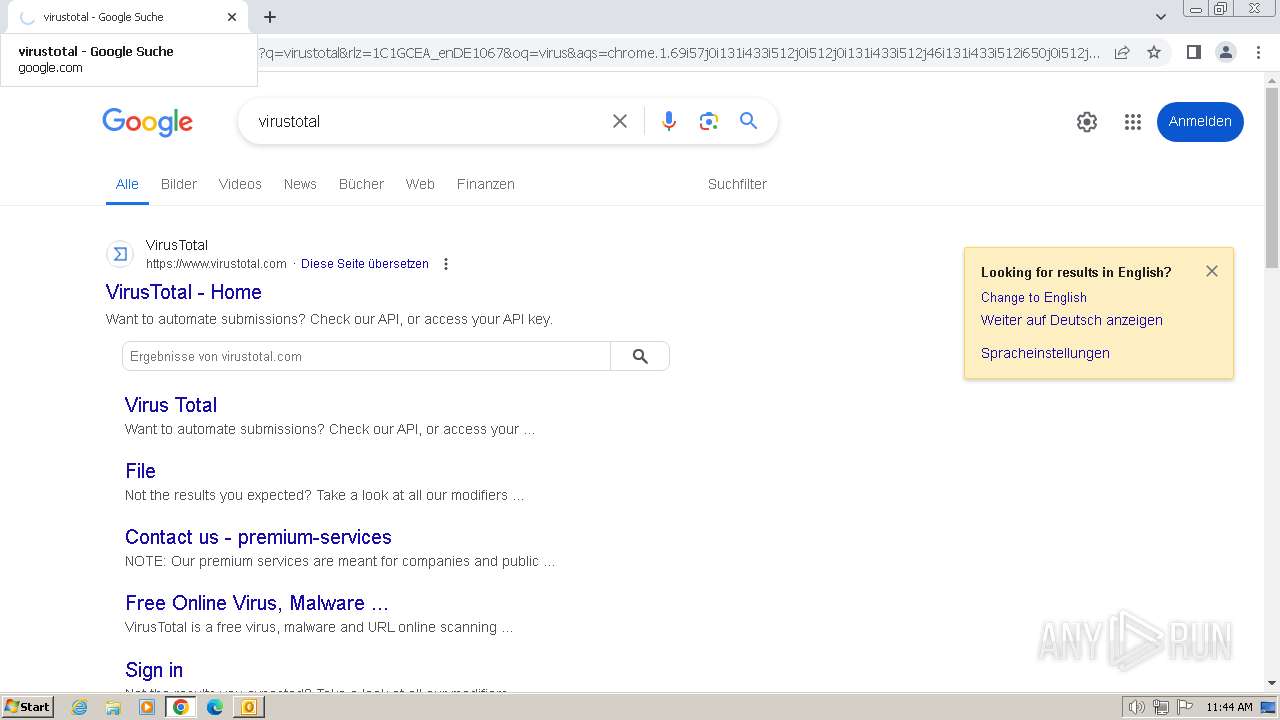Image resolution: width=1280 pixels, height=720 pixels.
Task: Click the blue magnifier search icon
Action: click(748, 121)
